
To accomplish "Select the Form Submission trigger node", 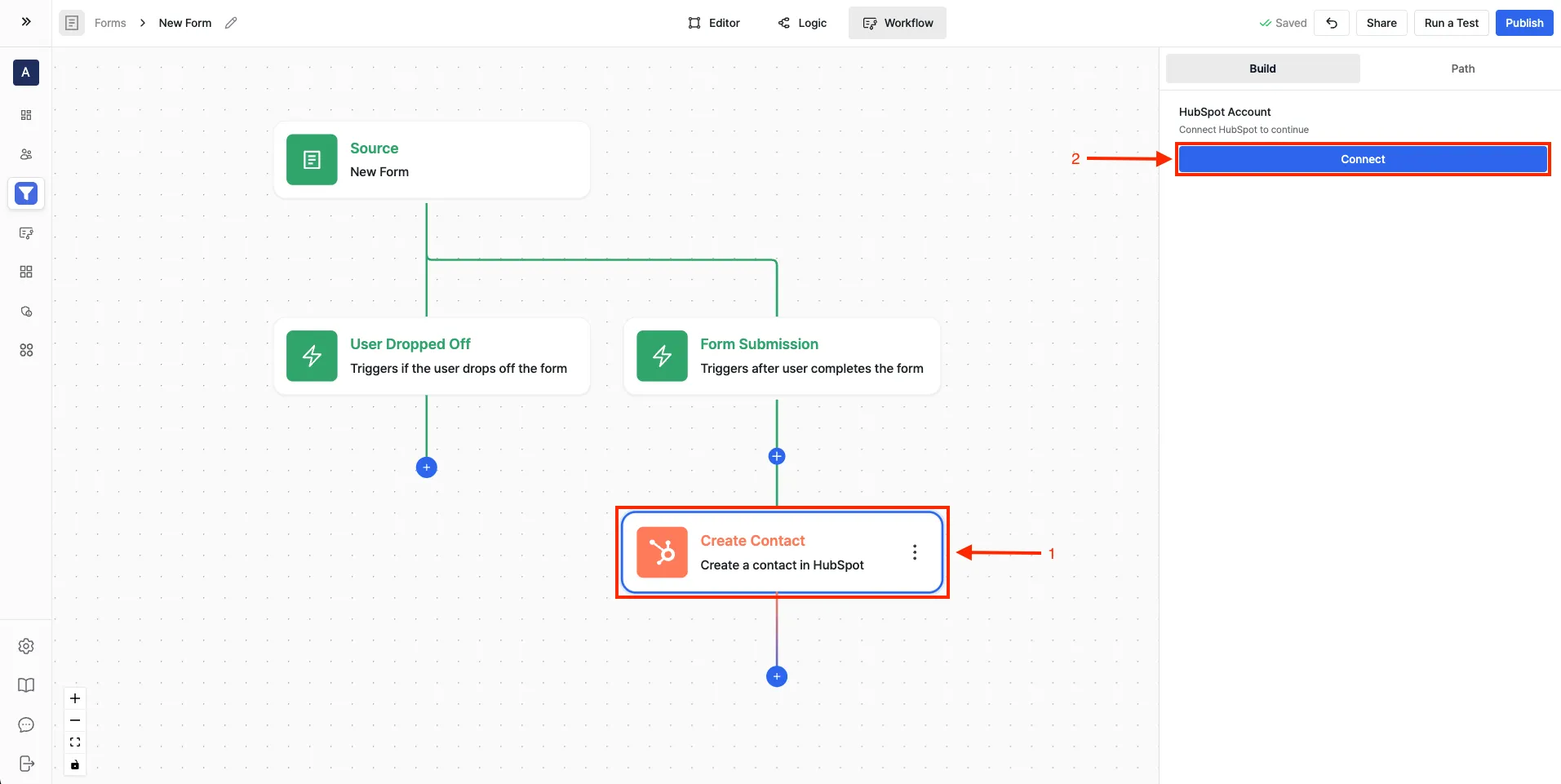I will 782,357.
